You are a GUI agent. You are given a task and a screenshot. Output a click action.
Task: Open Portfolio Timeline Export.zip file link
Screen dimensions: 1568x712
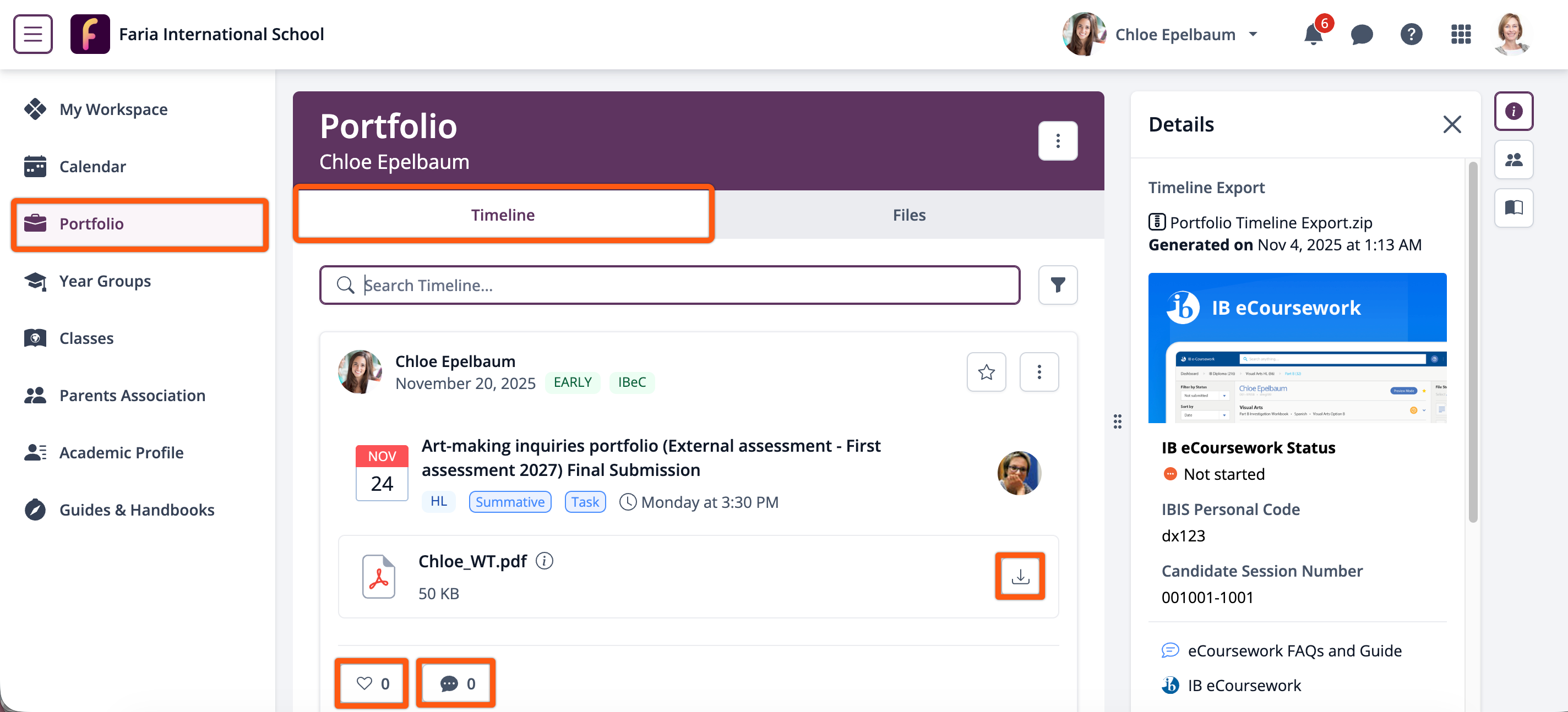(1270, 223)
